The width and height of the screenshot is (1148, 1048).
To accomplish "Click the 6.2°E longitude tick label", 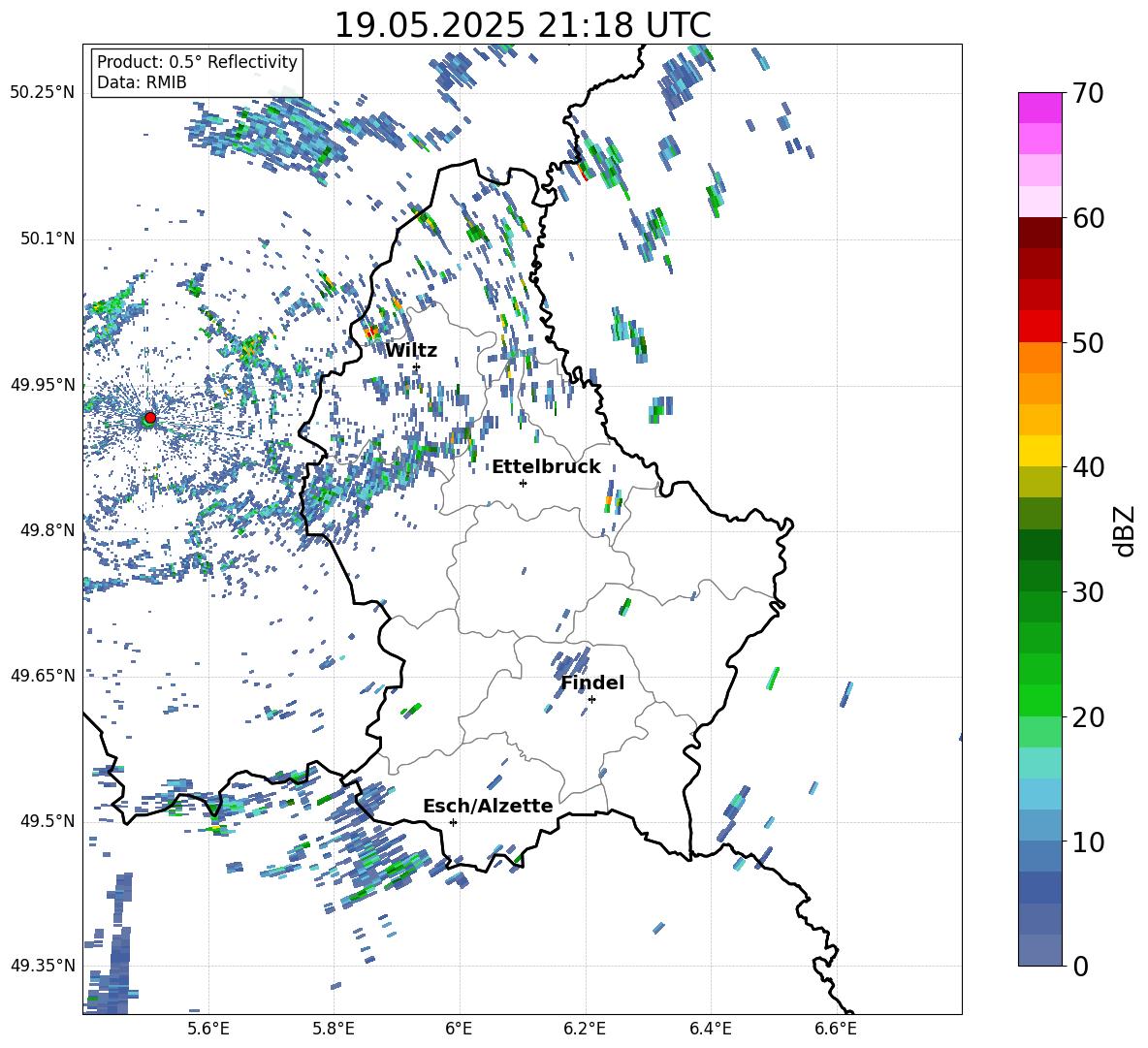I will coord(585,1030).
